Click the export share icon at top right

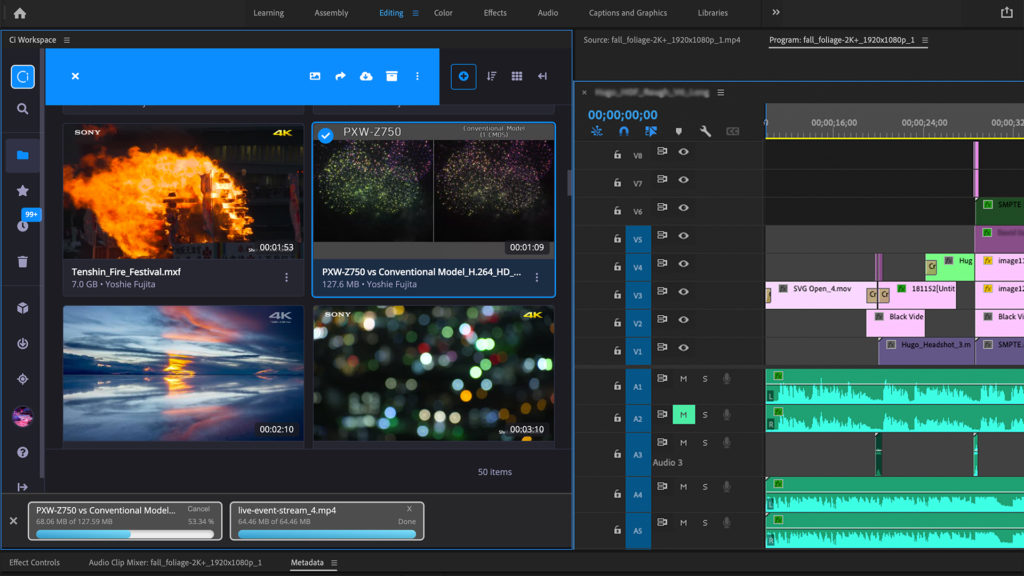1006,12
